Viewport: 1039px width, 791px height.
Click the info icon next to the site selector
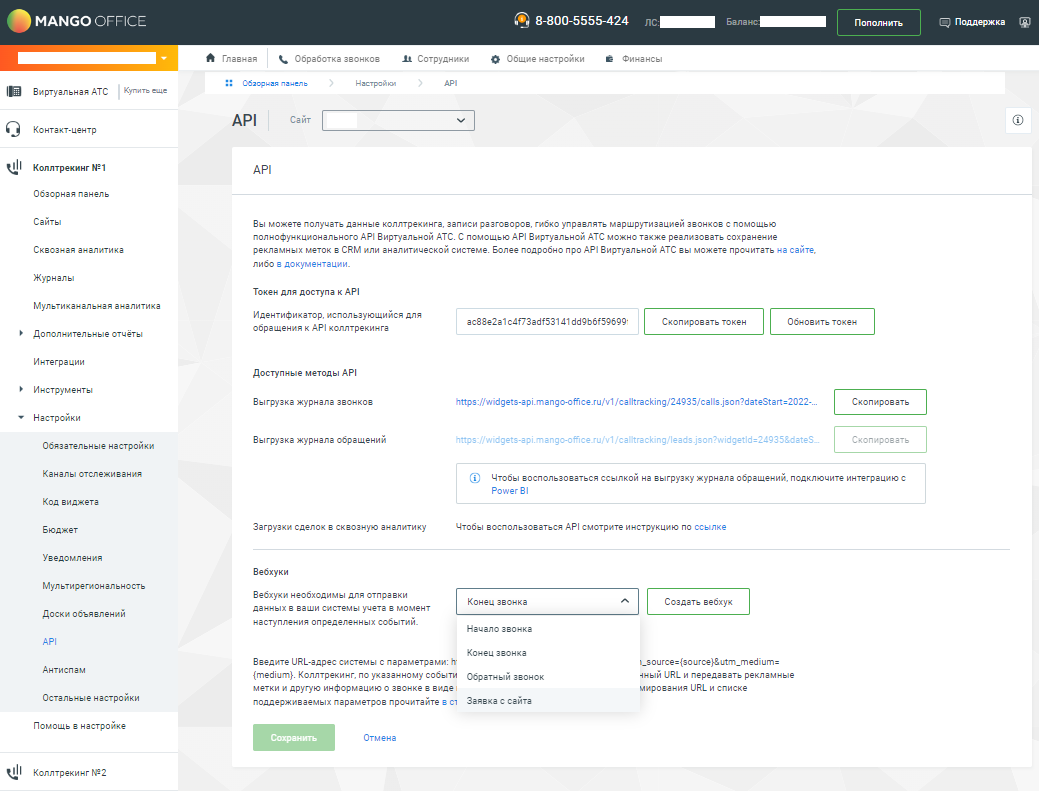1017,120
